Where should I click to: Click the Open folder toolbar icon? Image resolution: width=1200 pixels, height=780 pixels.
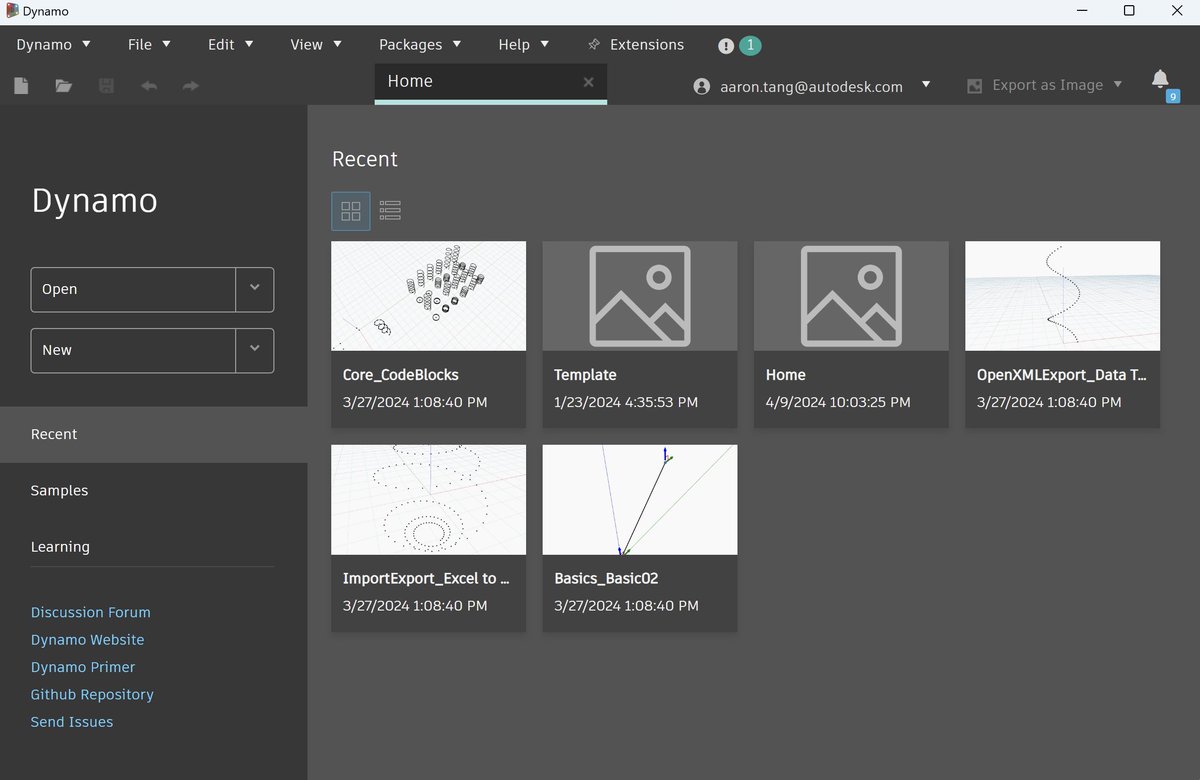click(64, 86)
